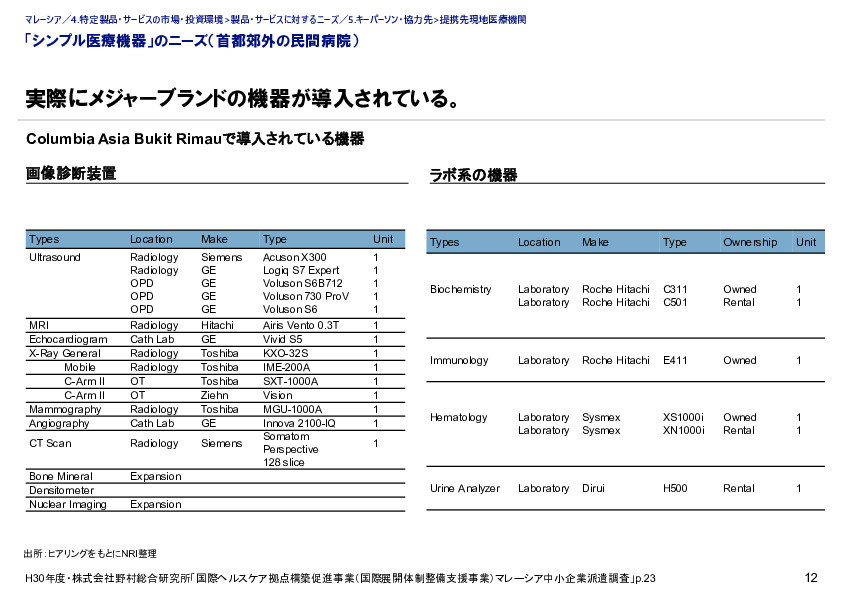Select Siemens in the CT Scan row
The height and width of the screenshot is (595, 842).
pyautogui.click(x=221, y=444)
